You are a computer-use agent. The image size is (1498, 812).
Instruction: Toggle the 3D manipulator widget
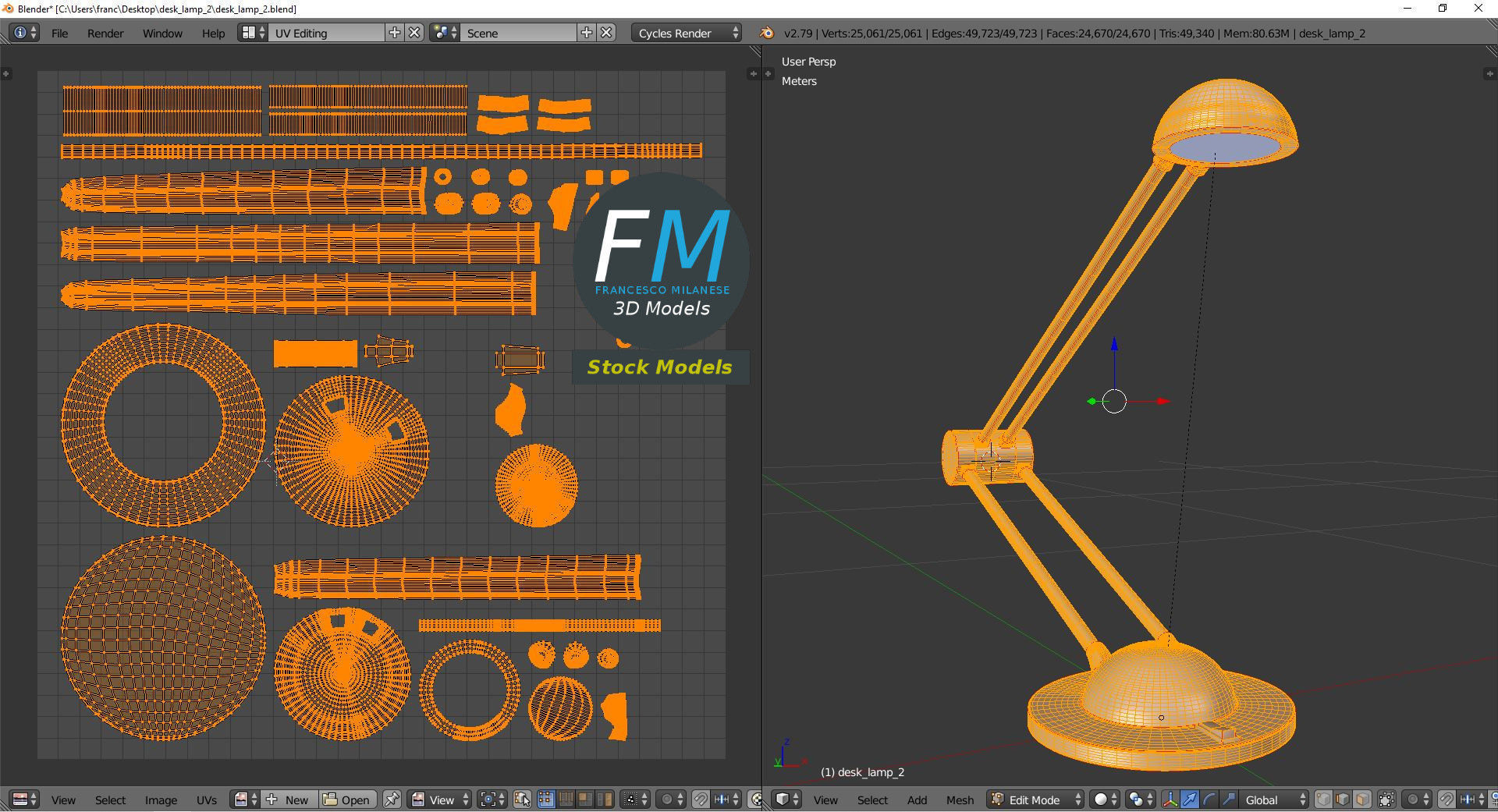[1170, 800]
